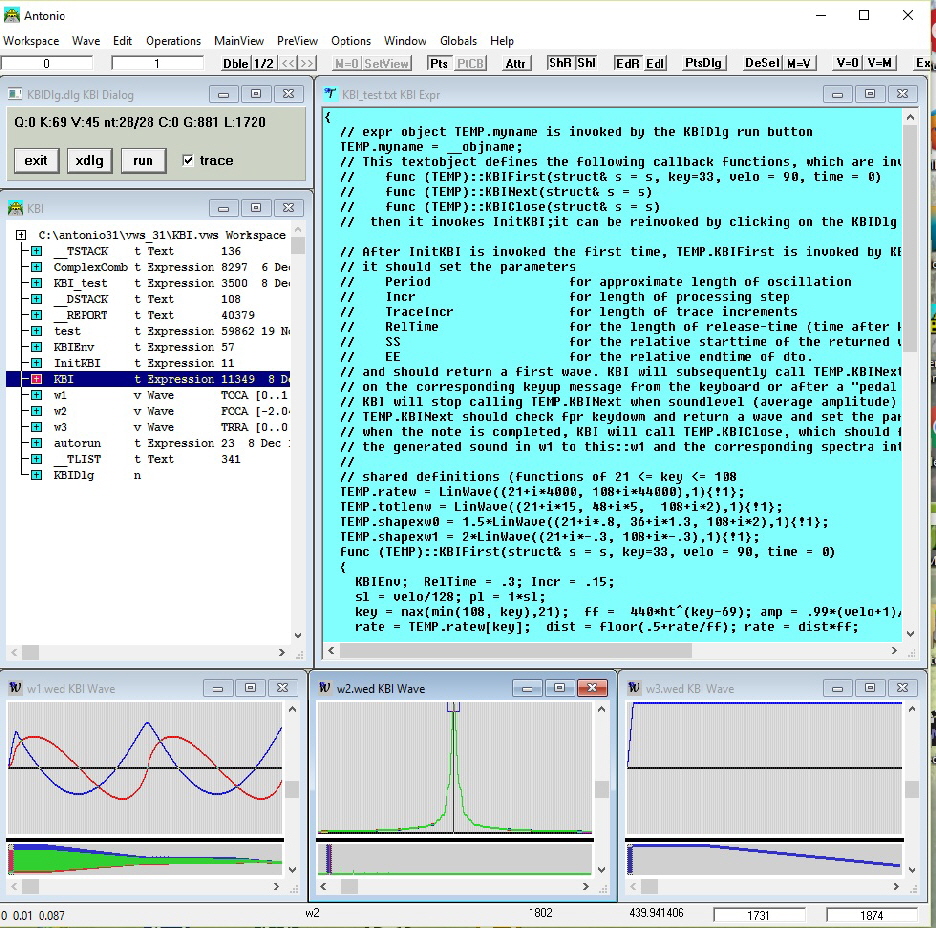Select the PtsDlg toolbar button
The image size is (936, 928).
pos(703,63)
